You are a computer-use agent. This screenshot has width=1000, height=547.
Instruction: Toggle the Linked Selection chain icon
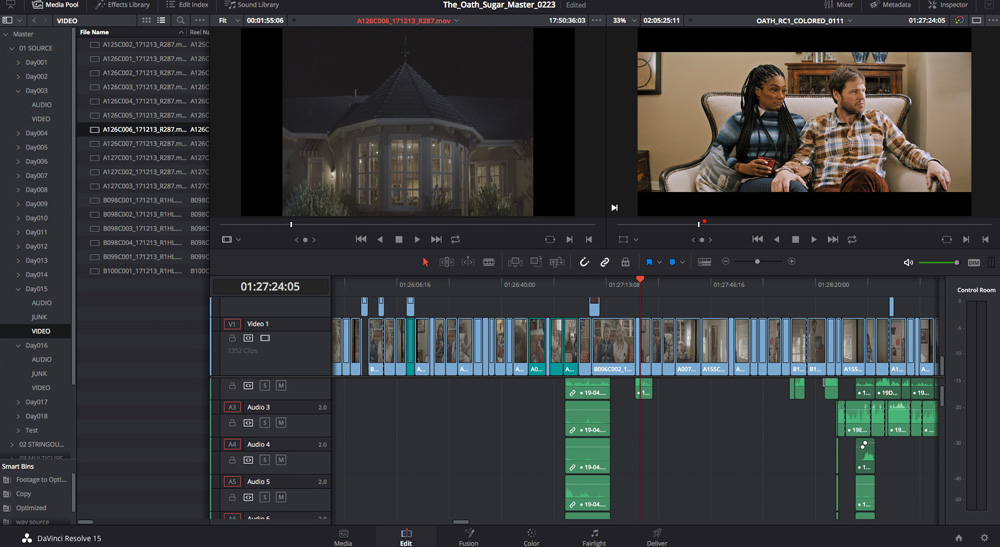point(605,262)
